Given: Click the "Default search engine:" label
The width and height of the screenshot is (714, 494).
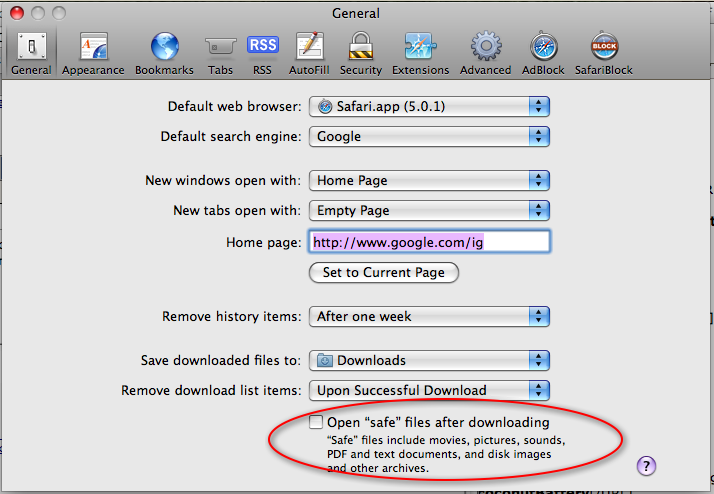Looking at the screenshot, I should pos(231,137).
